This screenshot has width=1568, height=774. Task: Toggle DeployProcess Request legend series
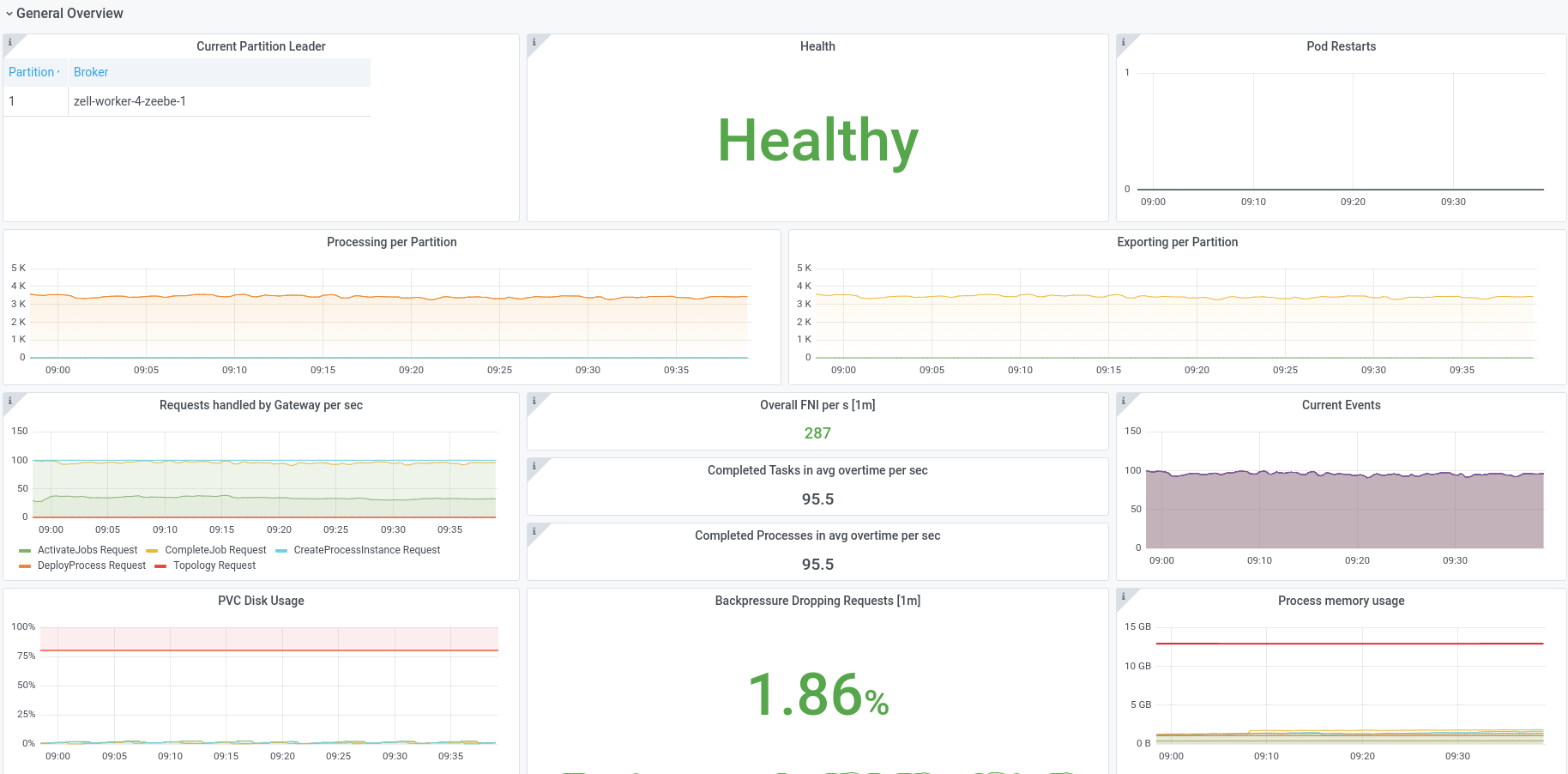(x=92, y=565)
